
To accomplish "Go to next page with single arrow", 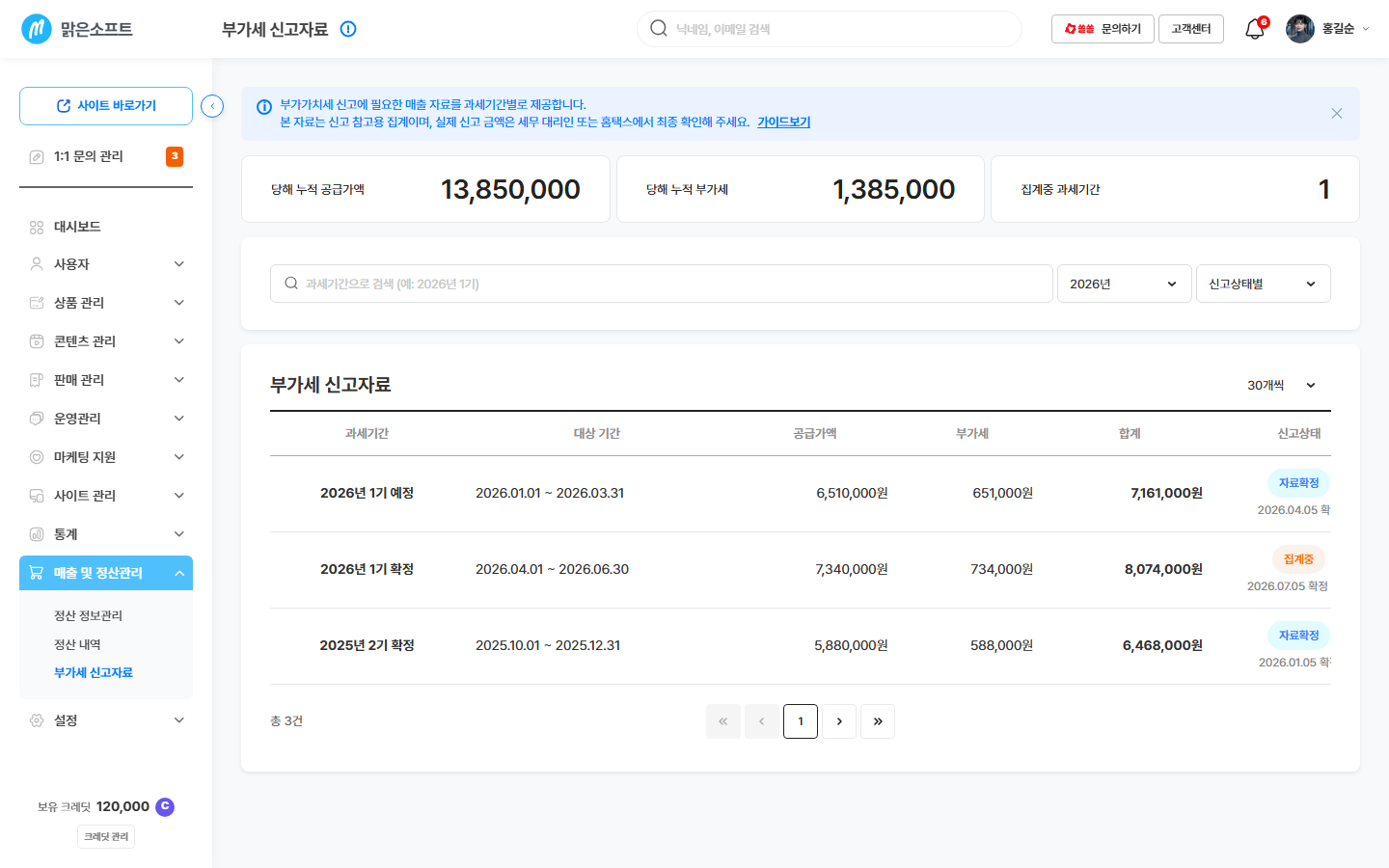I will pyautogui.click(x=839, y=721).
